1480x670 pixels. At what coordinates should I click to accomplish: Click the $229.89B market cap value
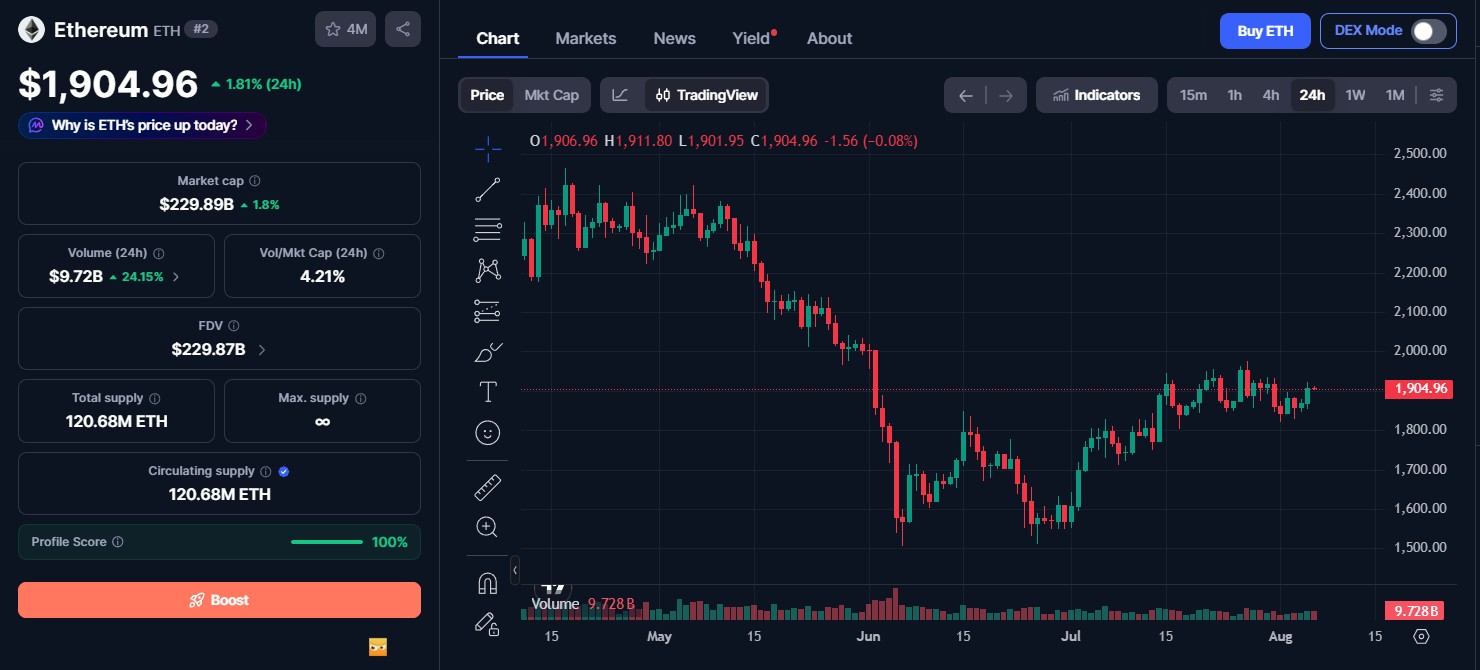point(197,204)
